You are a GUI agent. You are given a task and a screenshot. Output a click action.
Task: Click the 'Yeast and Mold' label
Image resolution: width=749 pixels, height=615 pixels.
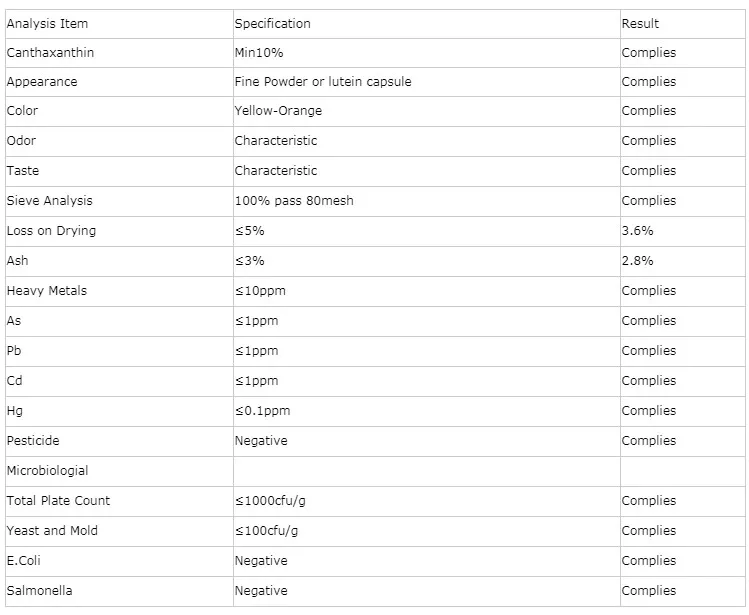pos(52,531)
